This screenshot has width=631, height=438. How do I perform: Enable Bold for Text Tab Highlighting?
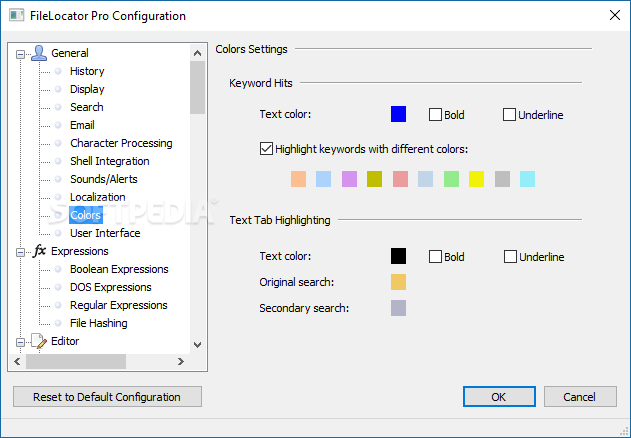(x=435, y=256)
